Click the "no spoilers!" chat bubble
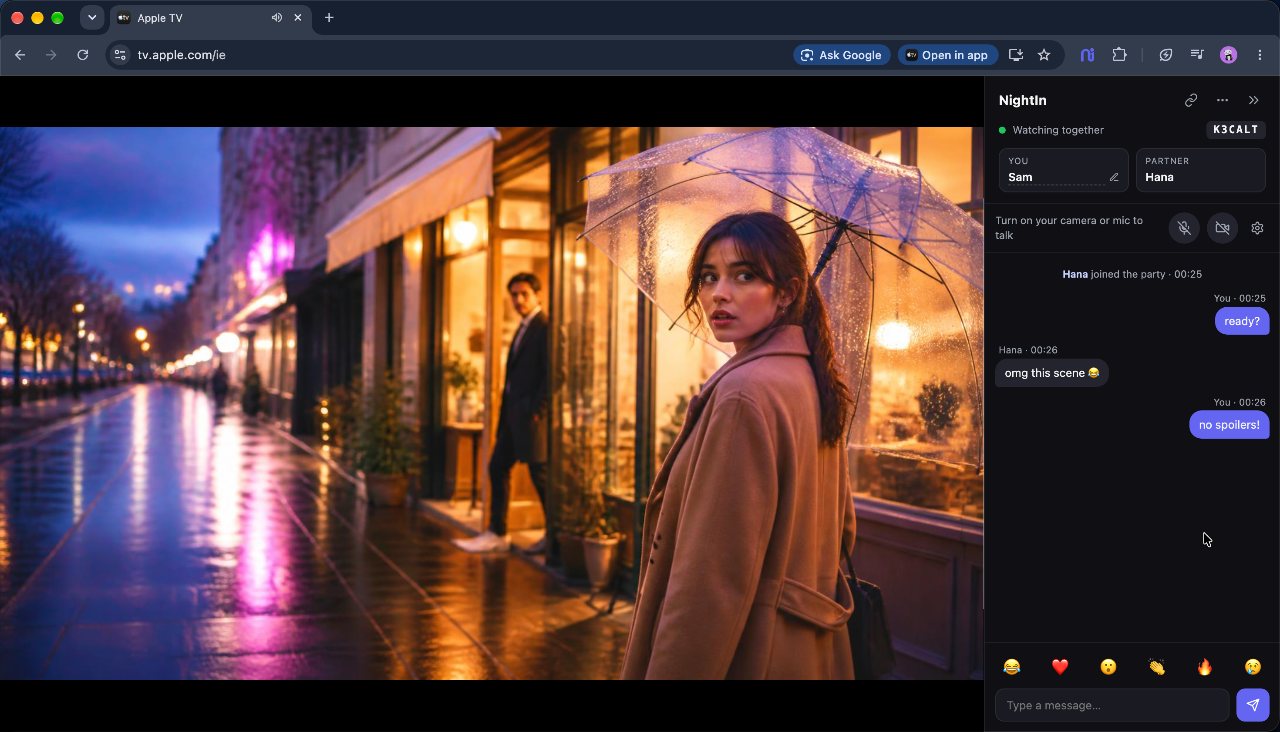This screenshot has height=732, width=1280. tap(1229, 425)
